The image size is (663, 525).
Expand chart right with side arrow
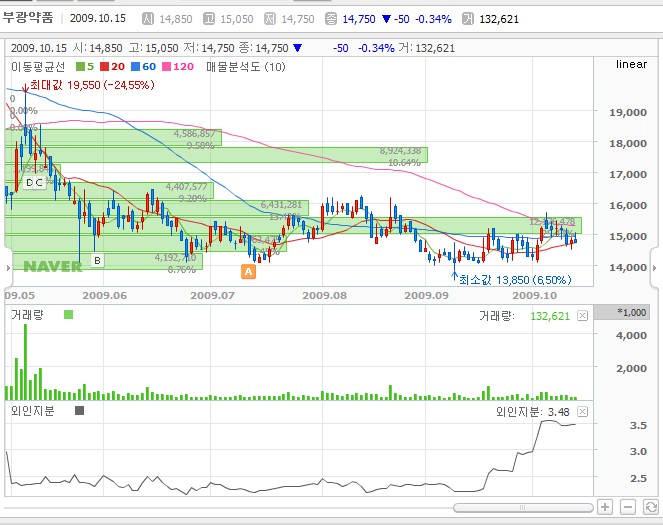point(655,268)
